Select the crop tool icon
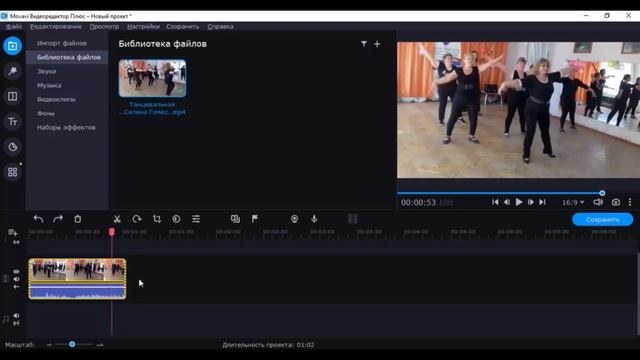640x360 pixels. point(157,219)
